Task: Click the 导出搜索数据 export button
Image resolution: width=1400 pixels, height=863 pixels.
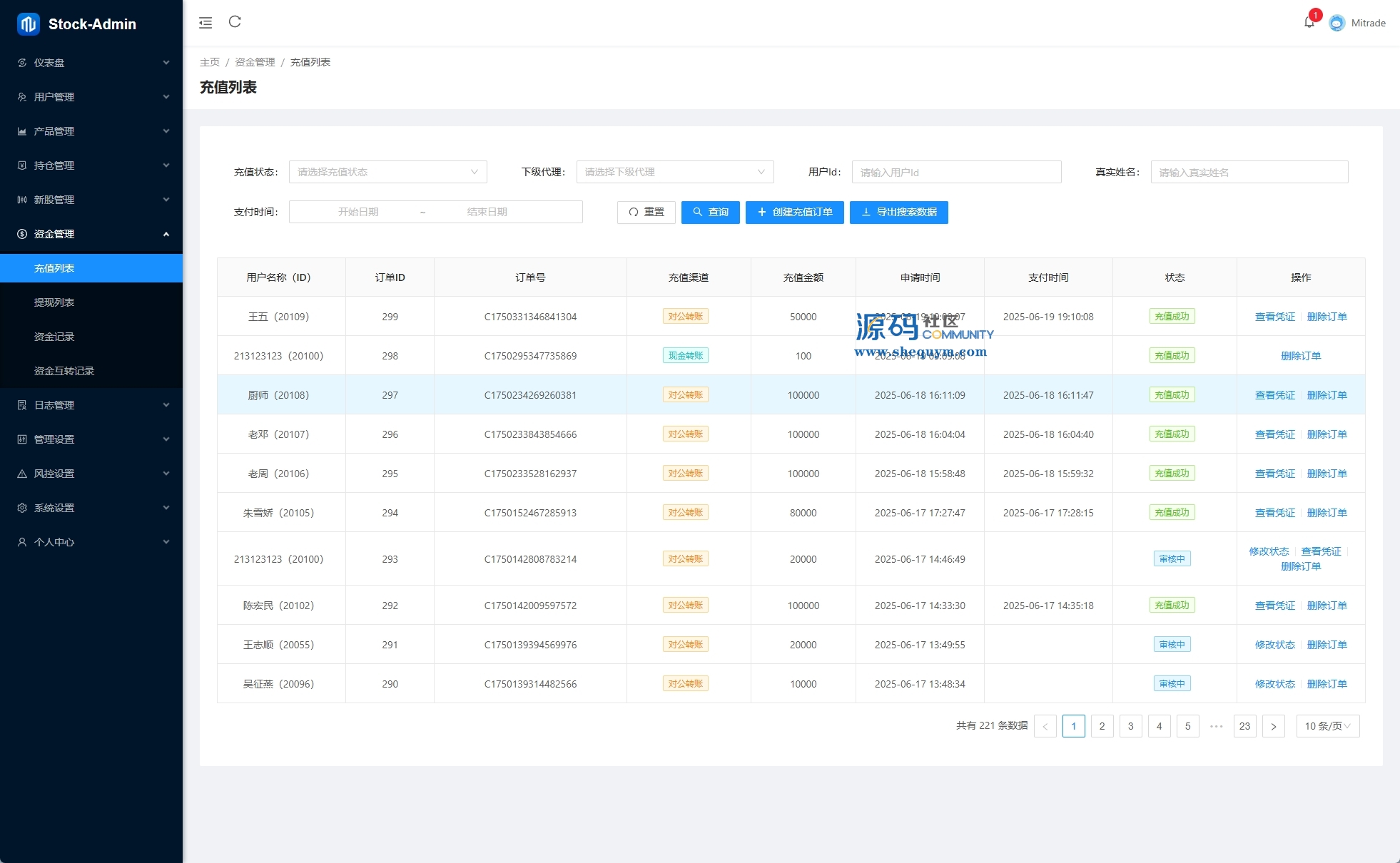Action: pyautogui.click(x=898, y=212)
